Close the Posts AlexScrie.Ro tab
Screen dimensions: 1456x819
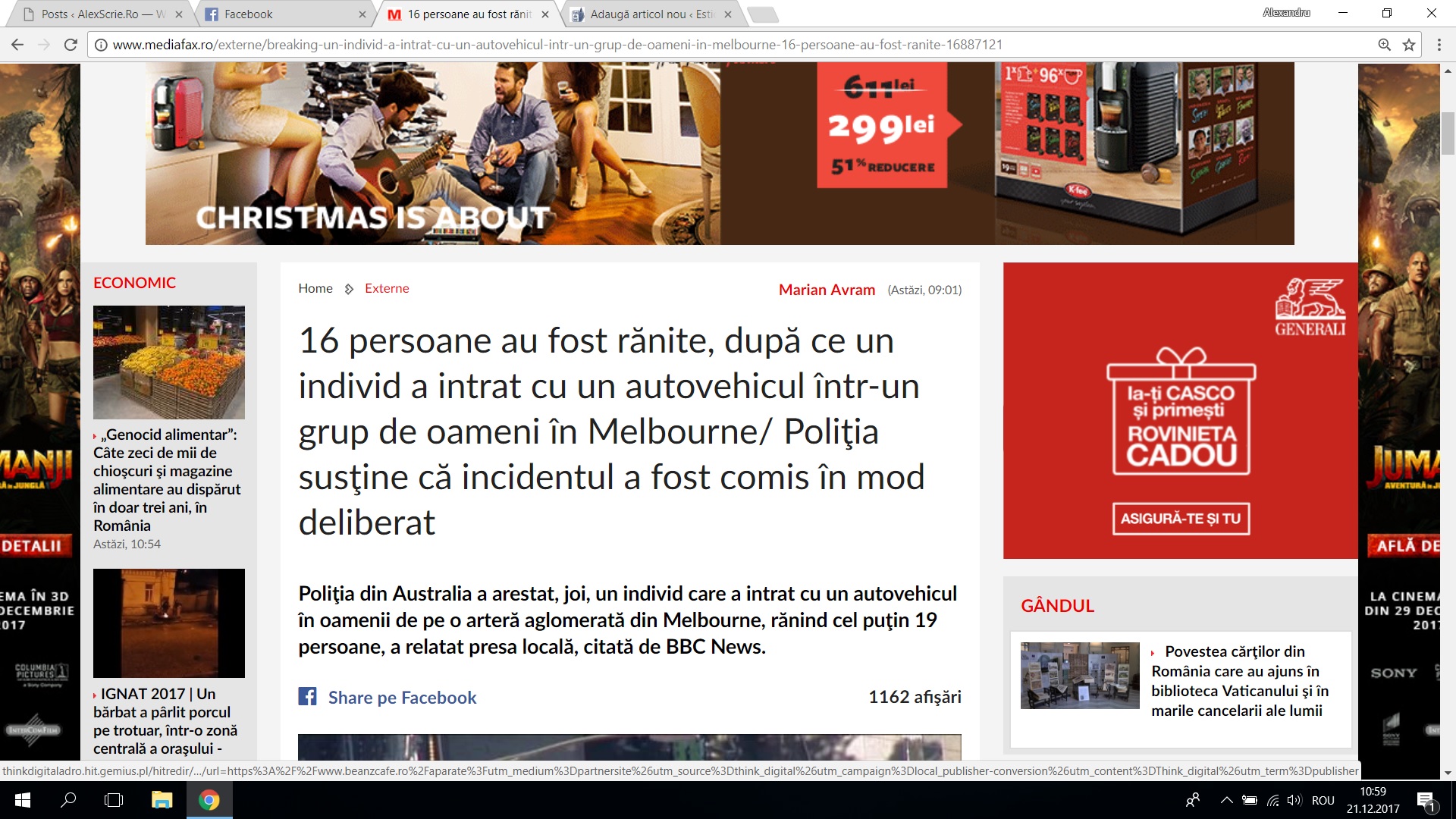coord(179,14)
